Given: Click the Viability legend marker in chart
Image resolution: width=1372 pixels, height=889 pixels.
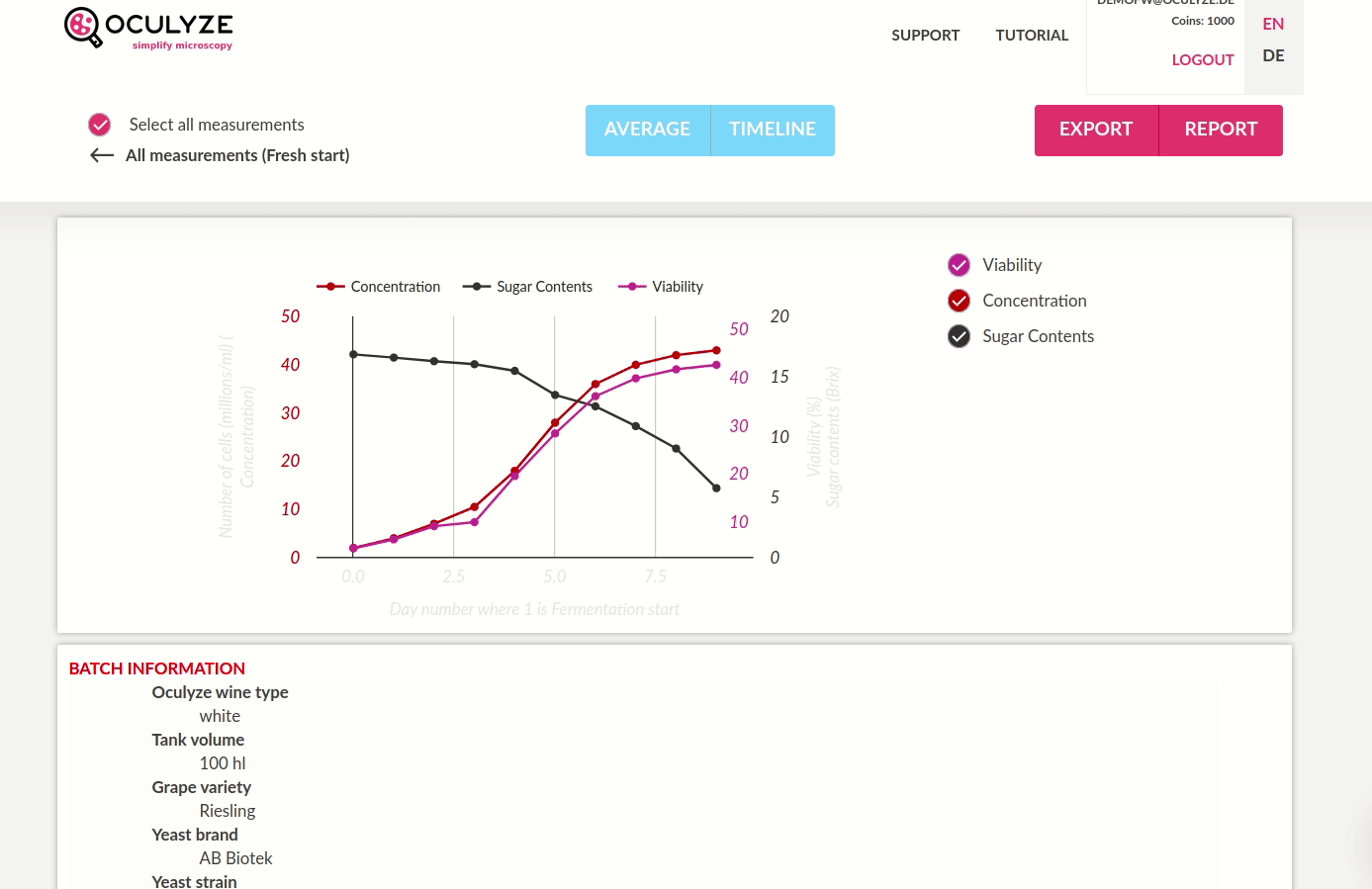Looking at the screenshot, I should point(632,287).
